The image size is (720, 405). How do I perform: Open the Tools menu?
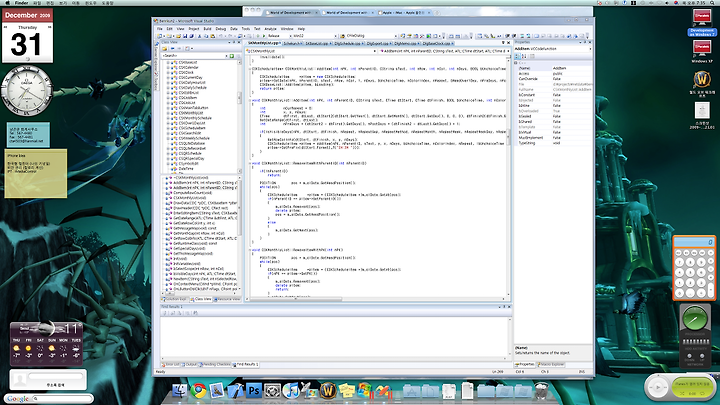tap(246, 29)
